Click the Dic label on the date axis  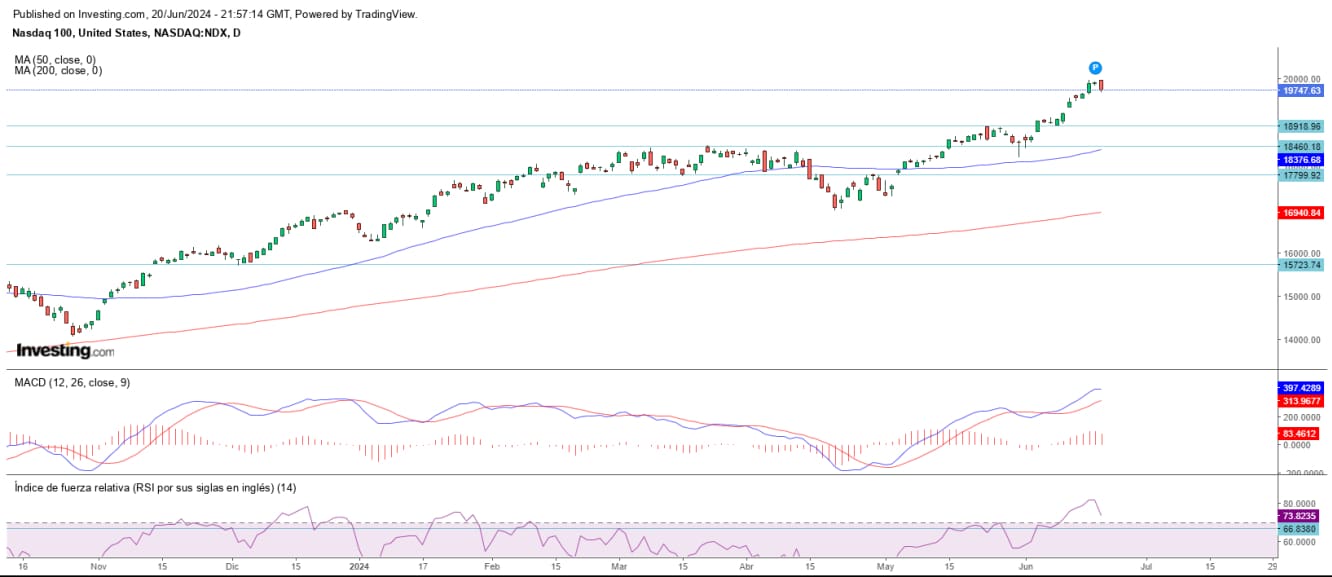(x=231, y=565)
